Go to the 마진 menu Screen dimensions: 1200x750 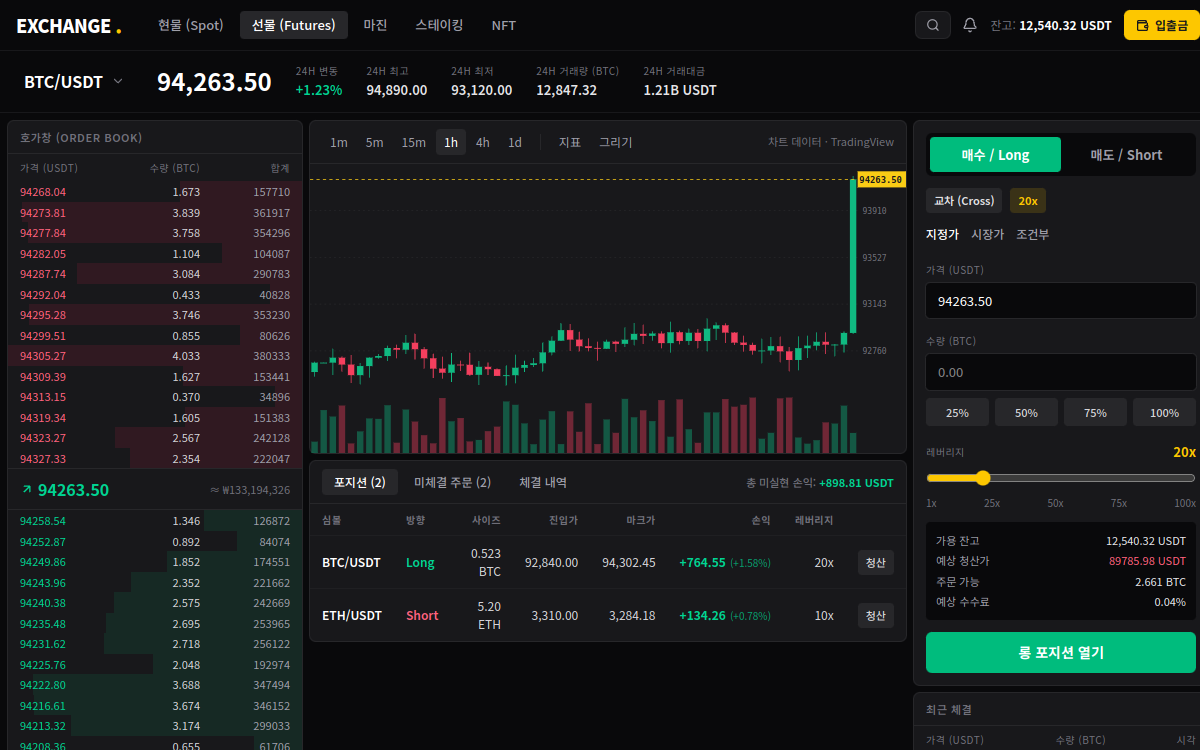point(375,25)
